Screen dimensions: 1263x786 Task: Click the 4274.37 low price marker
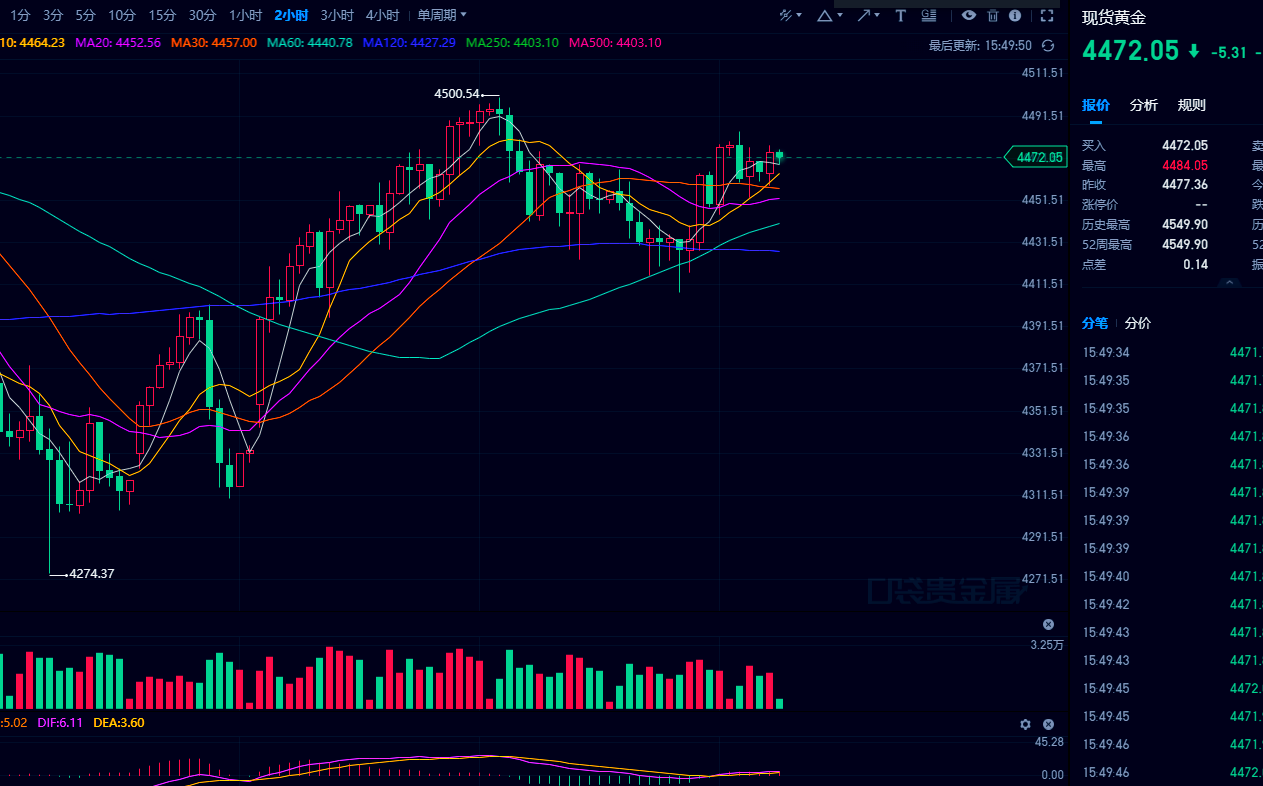tap(91, 574)
